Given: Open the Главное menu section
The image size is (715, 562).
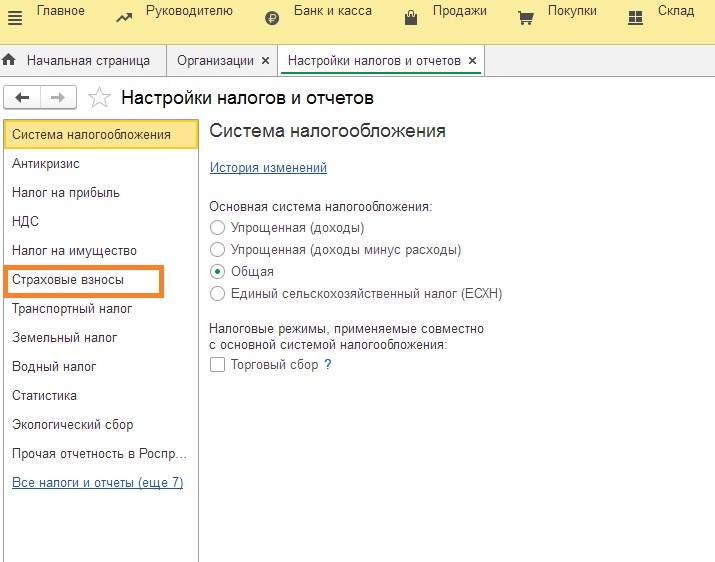Looking at the screenshot, I should [61, 10].
